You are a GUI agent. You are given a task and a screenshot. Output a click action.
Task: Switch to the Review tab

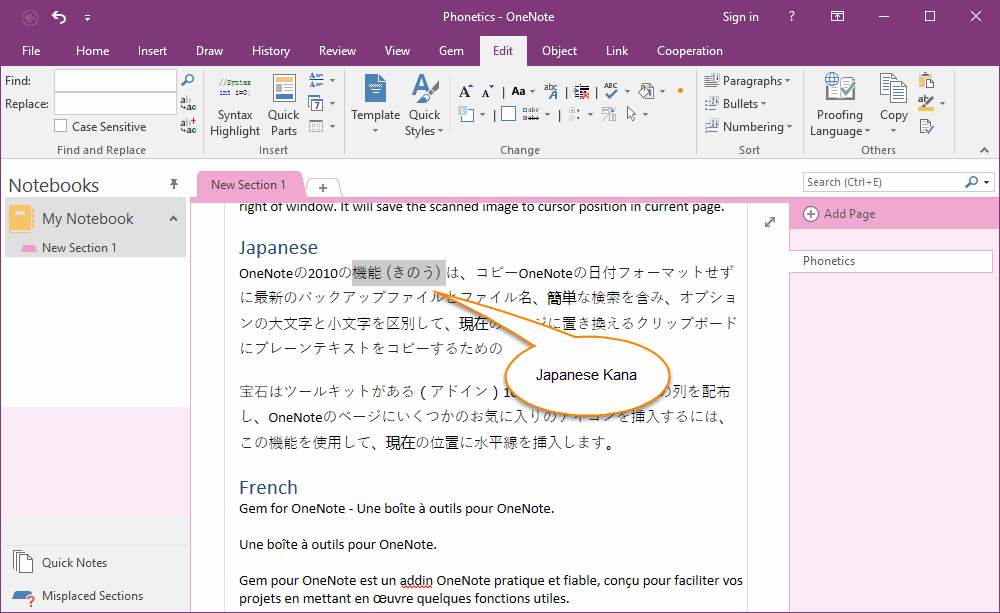tap(337, 51)
